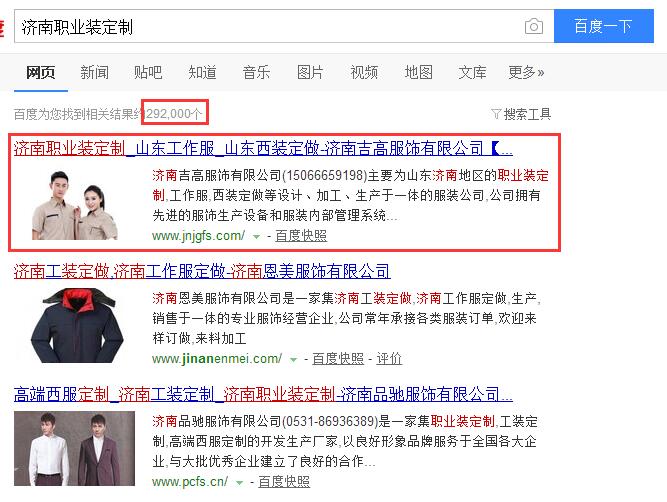The height and width of the screenshot is (502, 667).
Task: Click the 评价 link
Action: pos(389,359)
